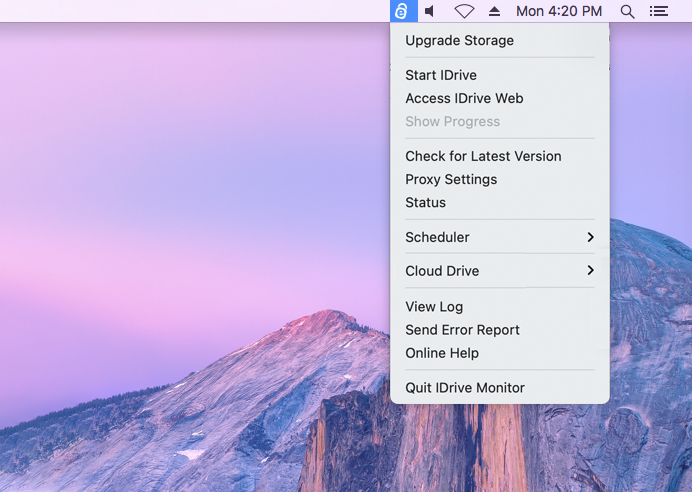Choose Quit IDrive Monitor
The width and height of the screenshot is (692, 492).
[x=500, y=387]
